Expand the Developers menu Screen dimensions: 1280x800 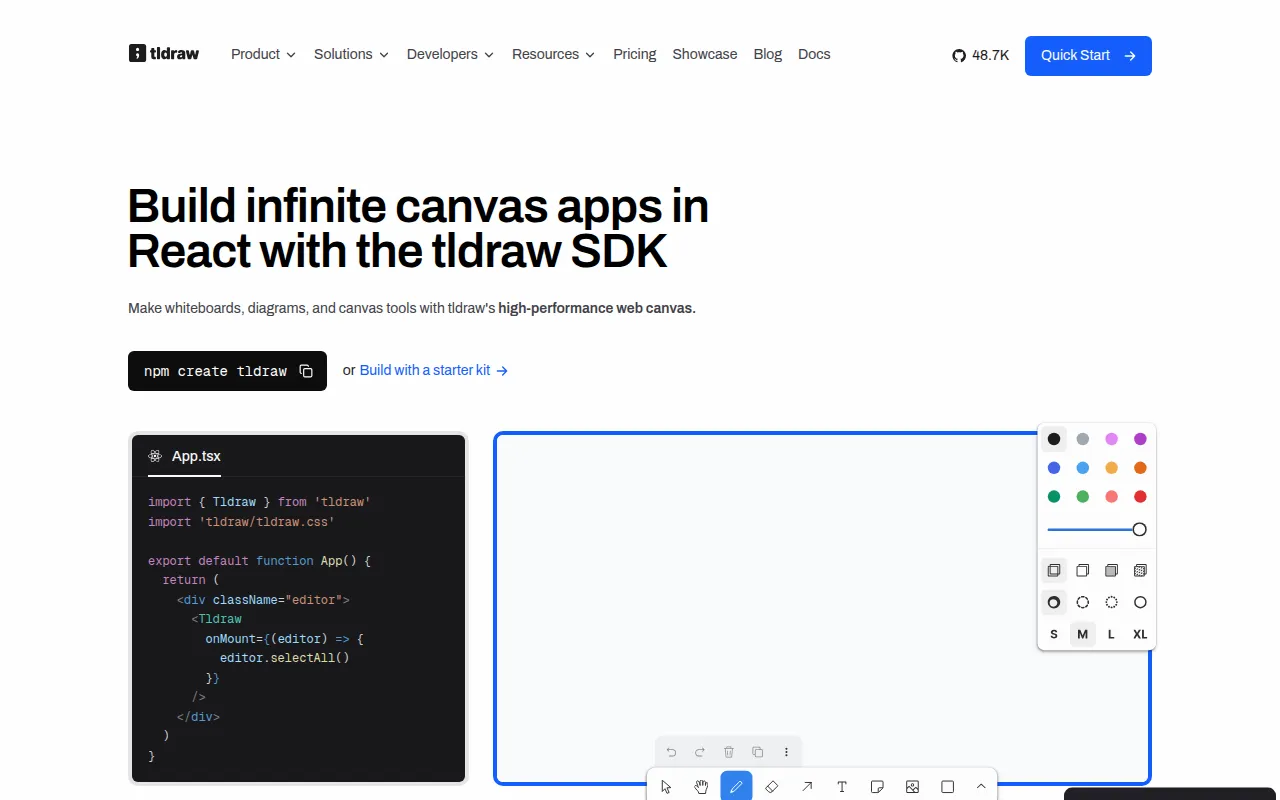pyautogui.click(x=450, y=54)
